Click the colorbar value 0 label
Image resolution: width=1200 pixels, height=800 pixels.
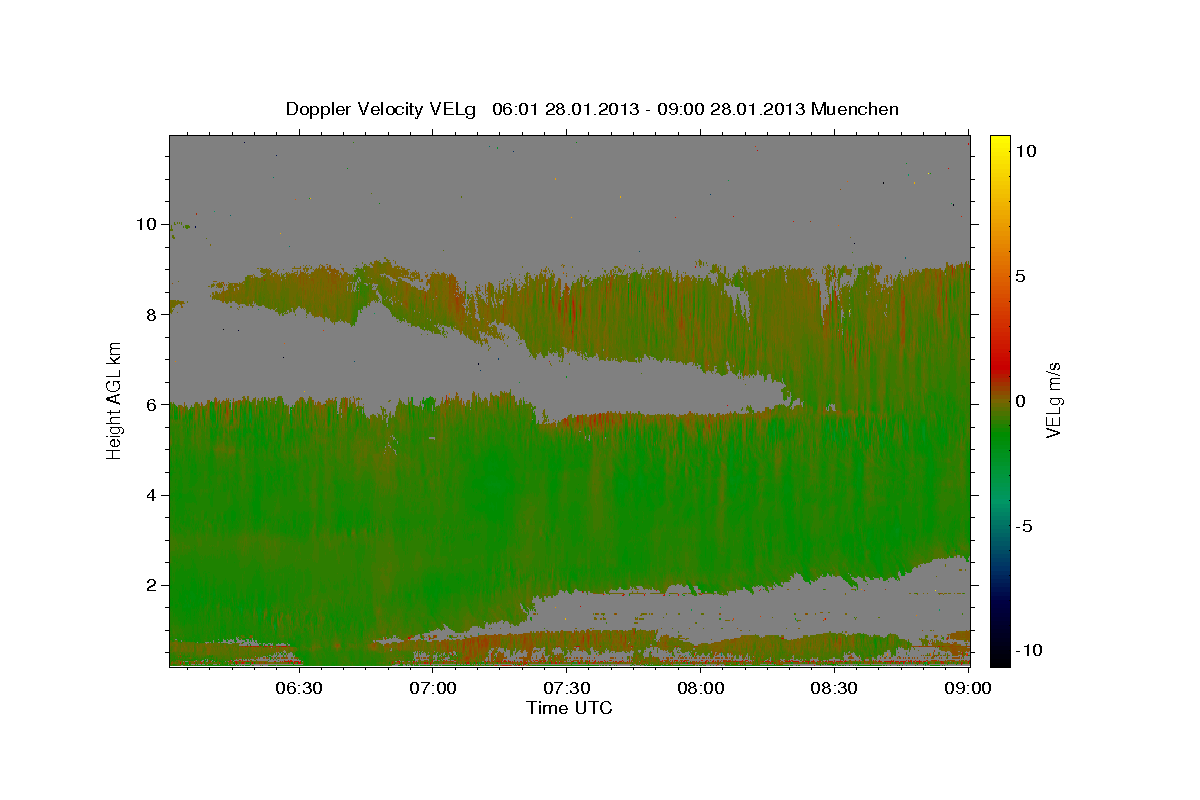click(1020, 400)
